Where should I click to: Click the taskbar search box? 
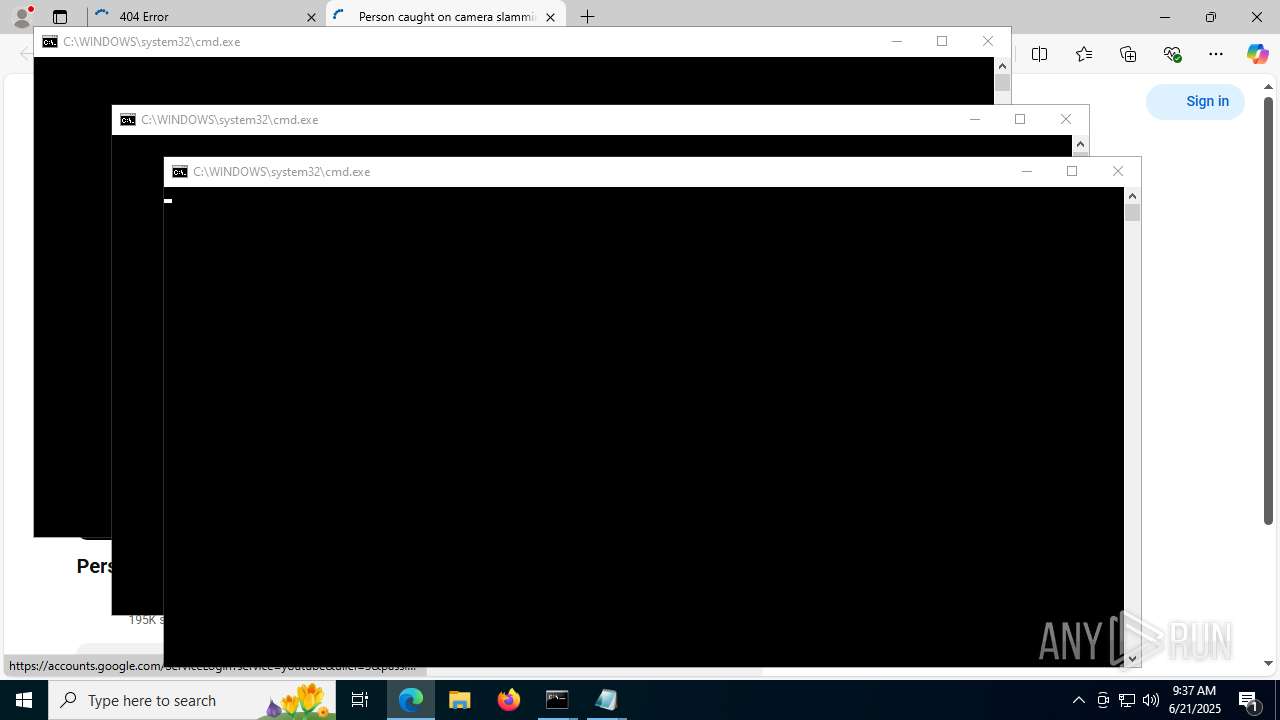pos(192,700)
